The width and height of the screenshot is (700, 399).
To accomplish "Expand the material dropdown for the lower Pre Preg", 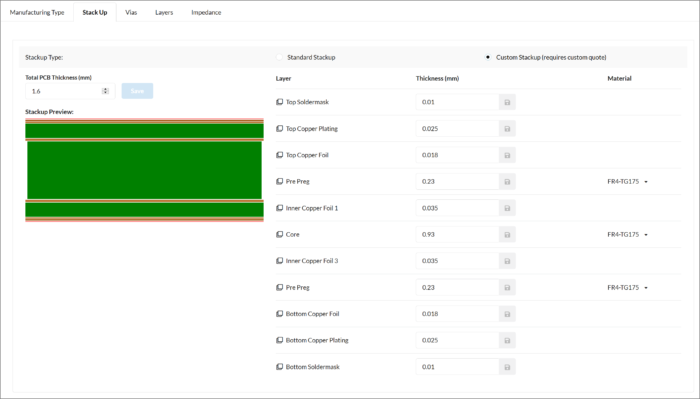I will pos(628,288).
